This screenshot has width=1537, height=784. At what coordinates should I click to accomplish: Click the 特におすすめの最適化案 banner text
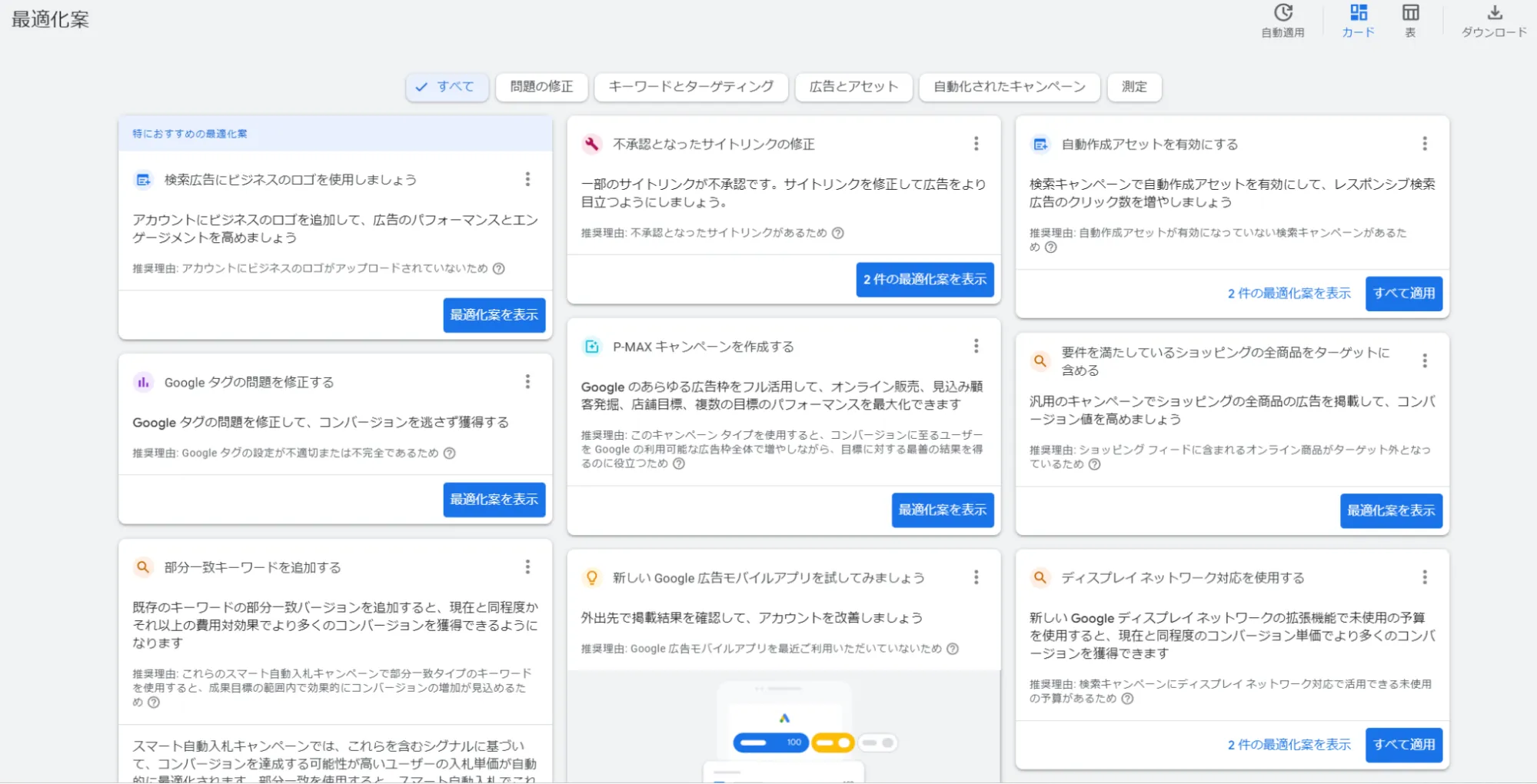190,134
